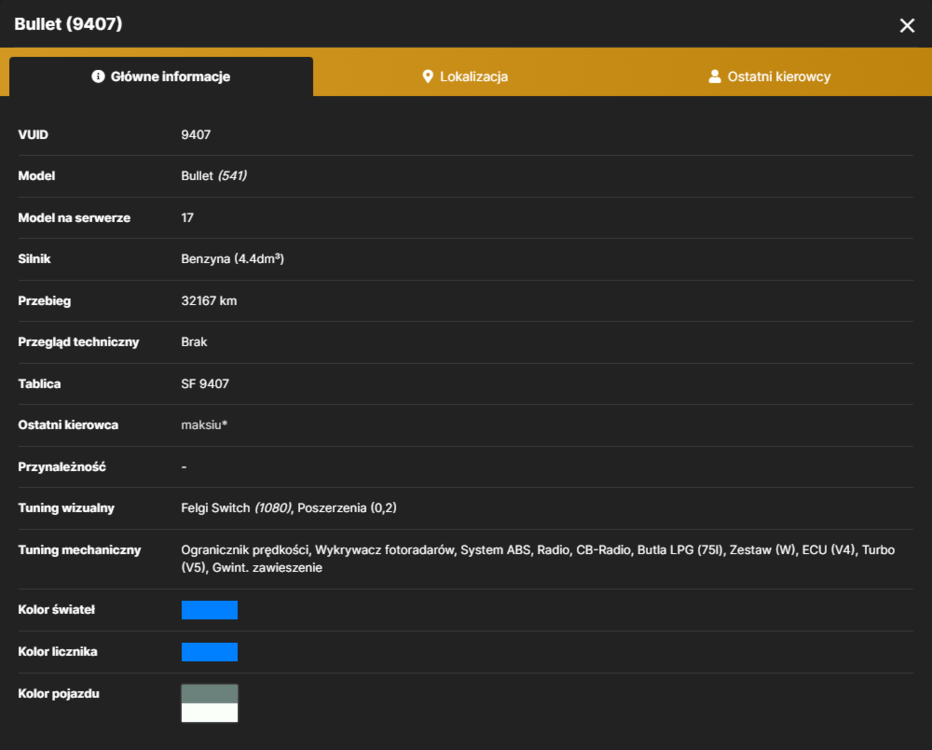Click the Przegląd techniczny label
The height and width of the screenshot is (750, 932).
(78, 342)
